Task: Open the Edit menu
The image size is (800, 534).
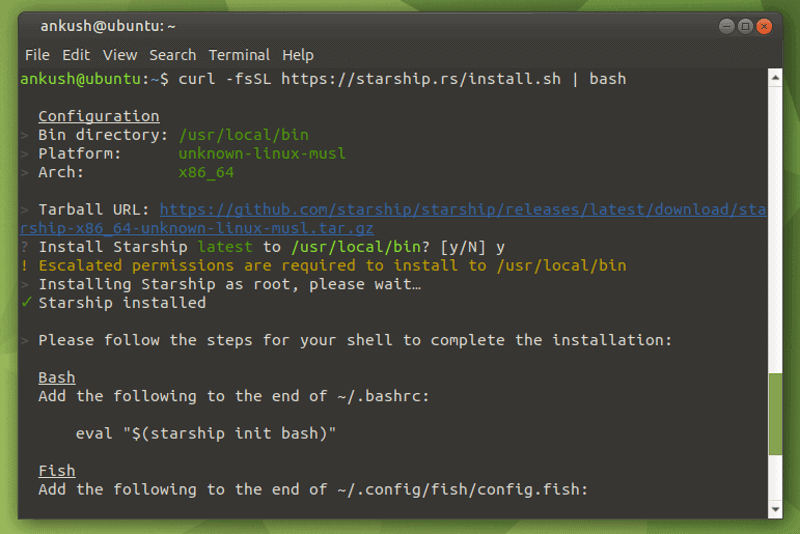Action: (76, 55)
